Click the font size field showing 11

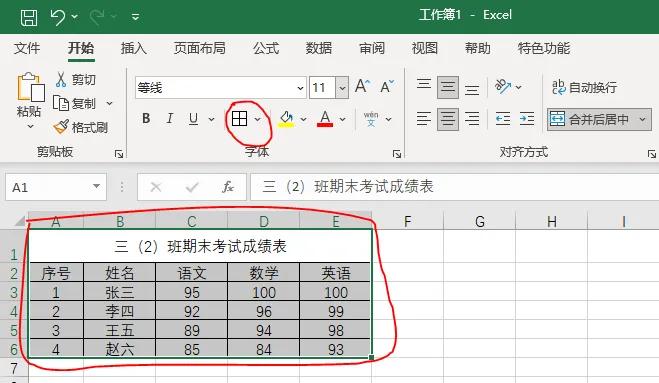tap(322, 87)
